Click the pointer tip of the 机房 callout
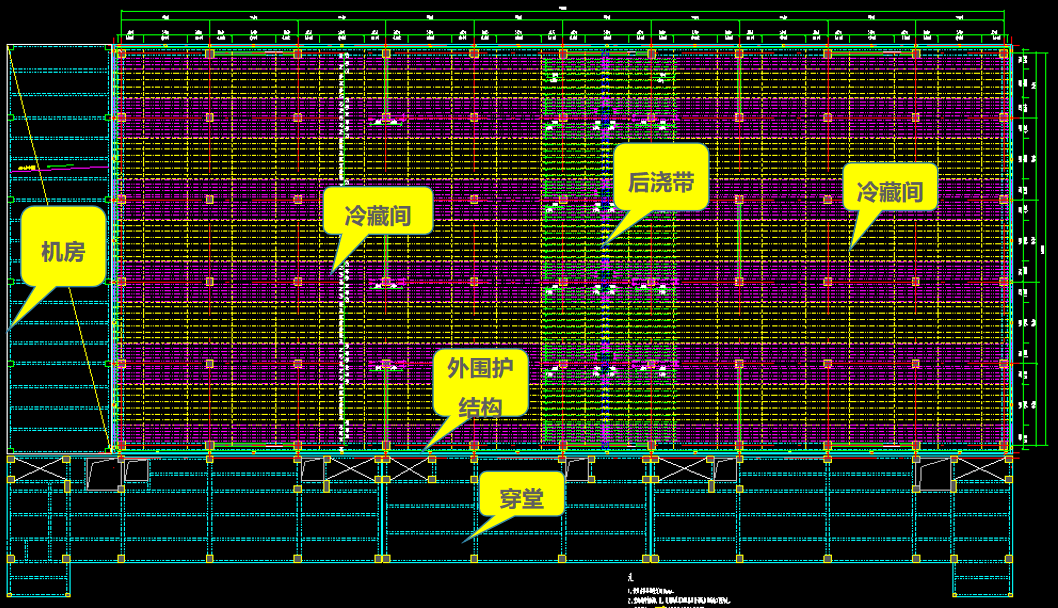The image size is (1058, 608). 10,327
